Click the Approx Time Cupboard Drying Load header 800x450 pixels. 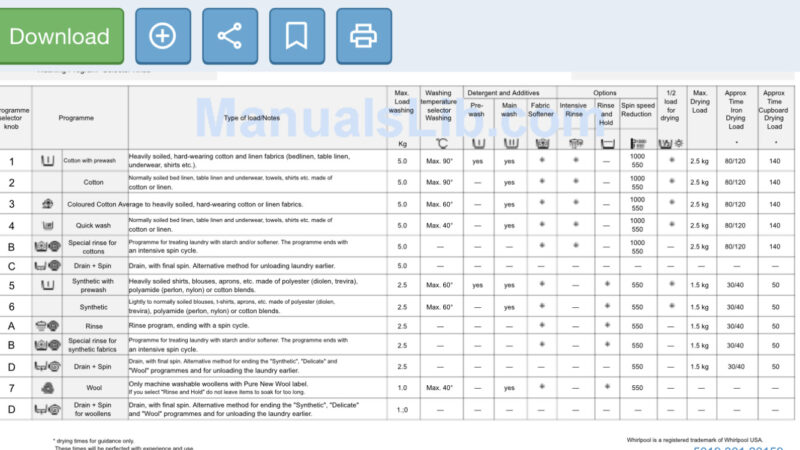point(774,108)
